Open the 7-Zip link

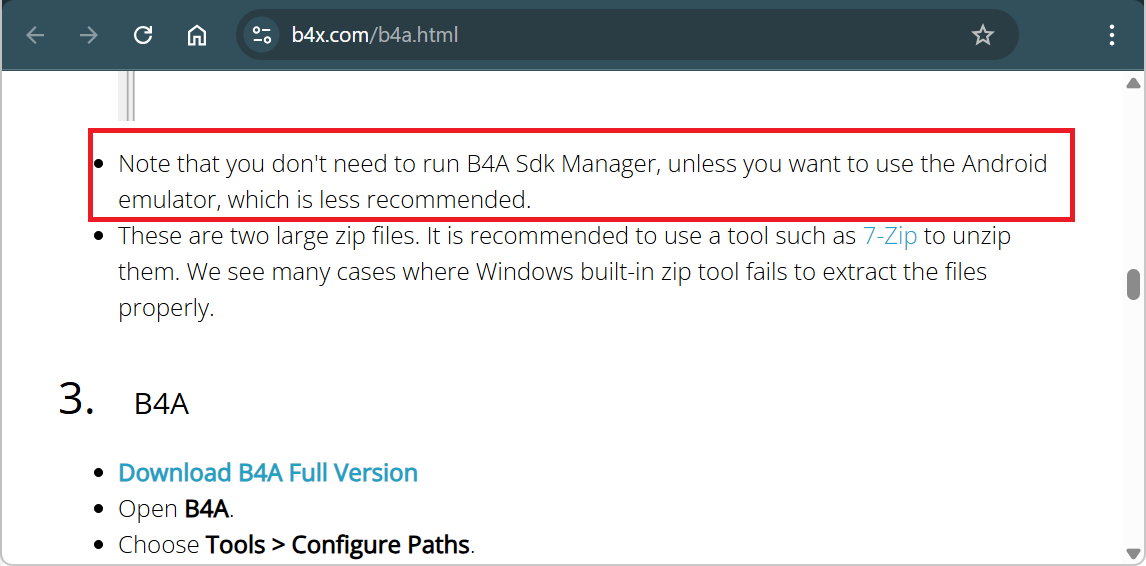(x=889, y=237)
